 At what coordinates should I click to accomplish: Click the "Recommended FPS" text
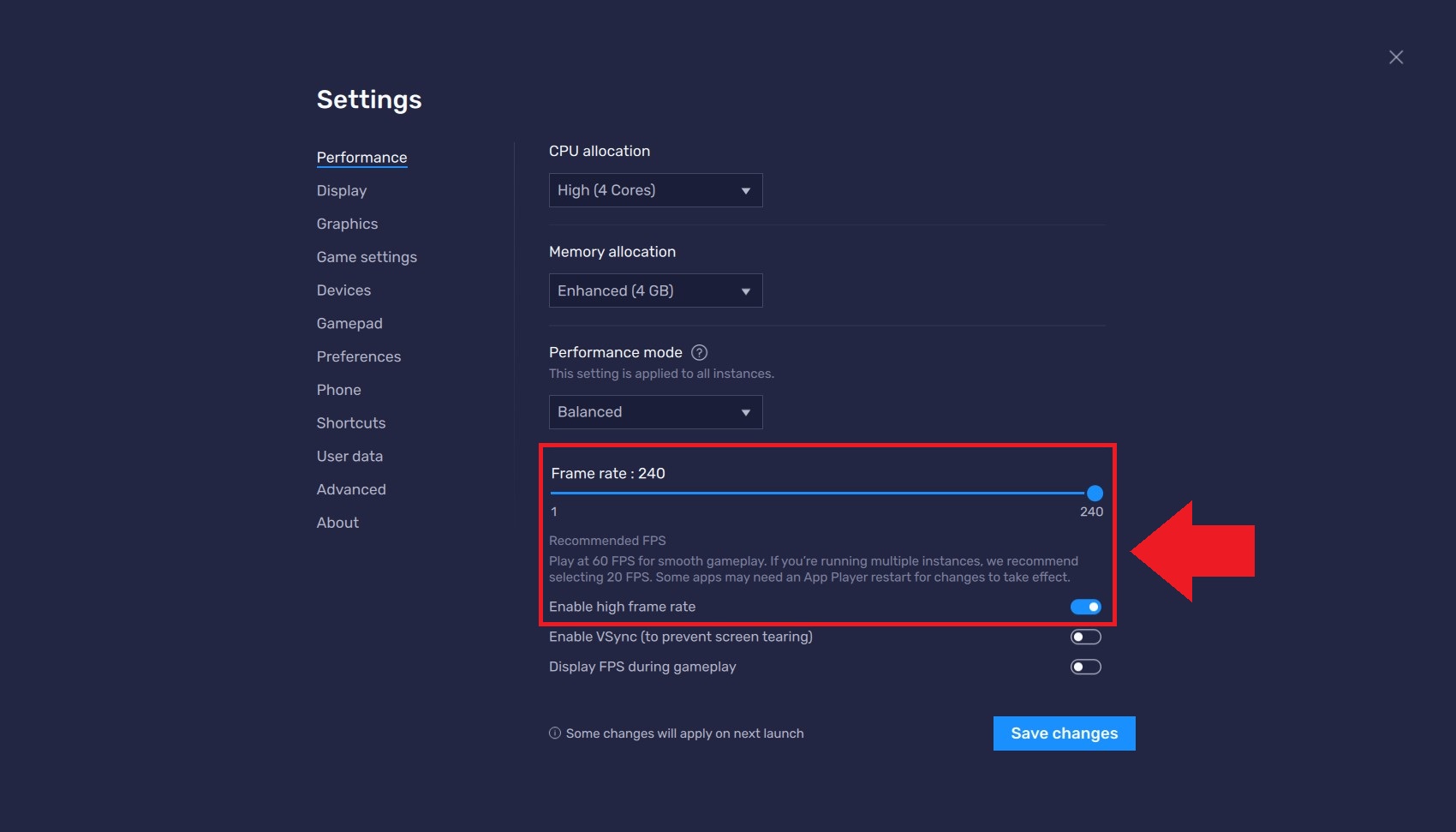pyautogui.click(x=607, y=541)
